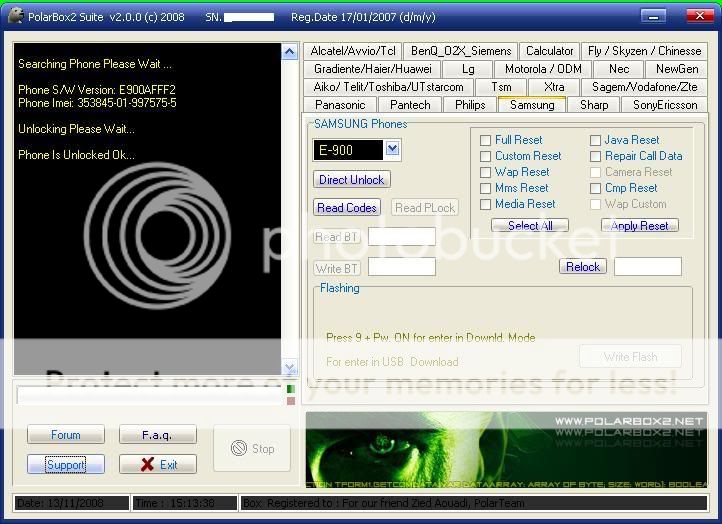Enable Custom Reset checkbox
Image resolution: width=722 pixels, height=524 pixels.
coord(485,157)
